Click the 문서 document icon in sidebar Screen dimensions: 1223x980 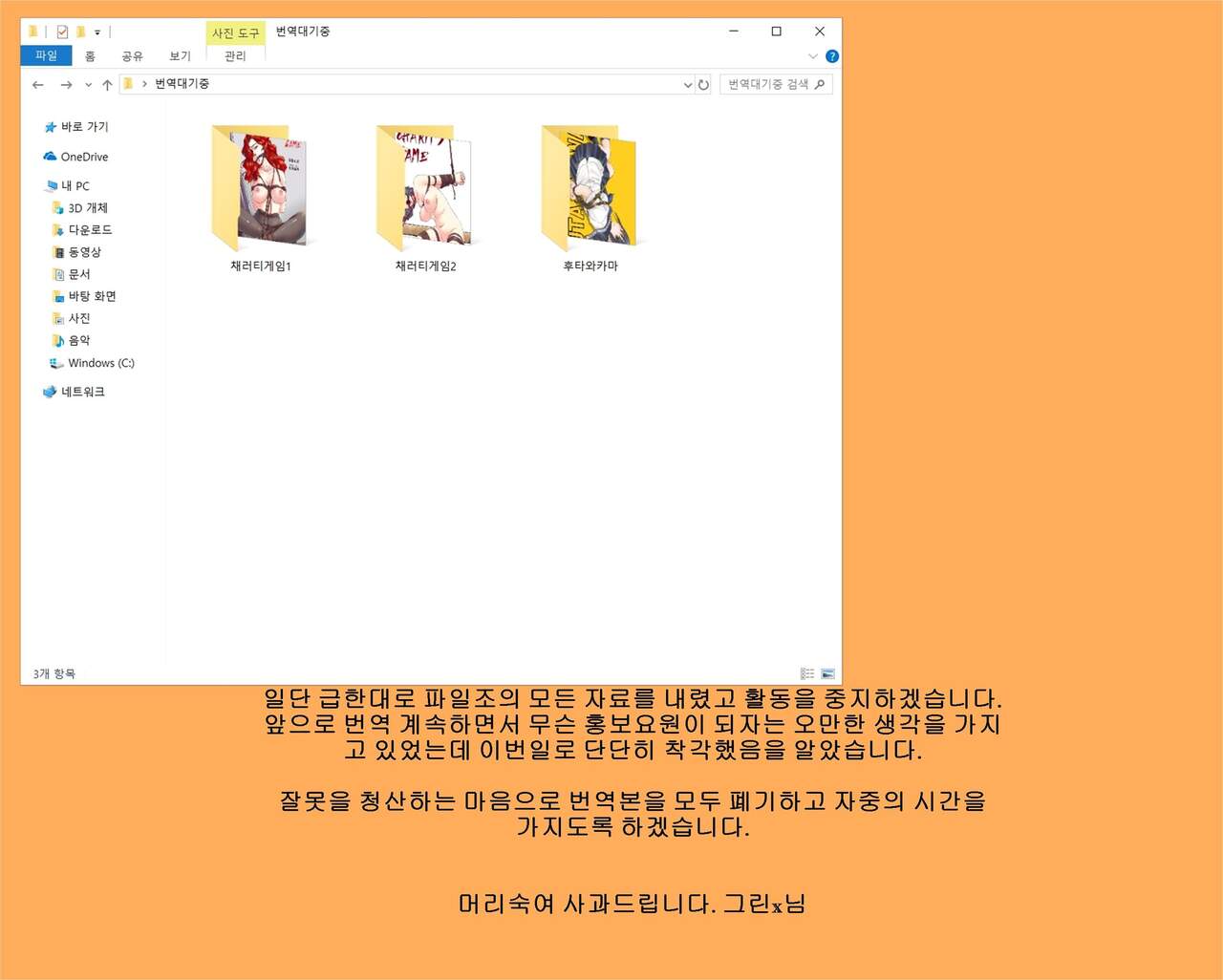[x=57, y=274]
